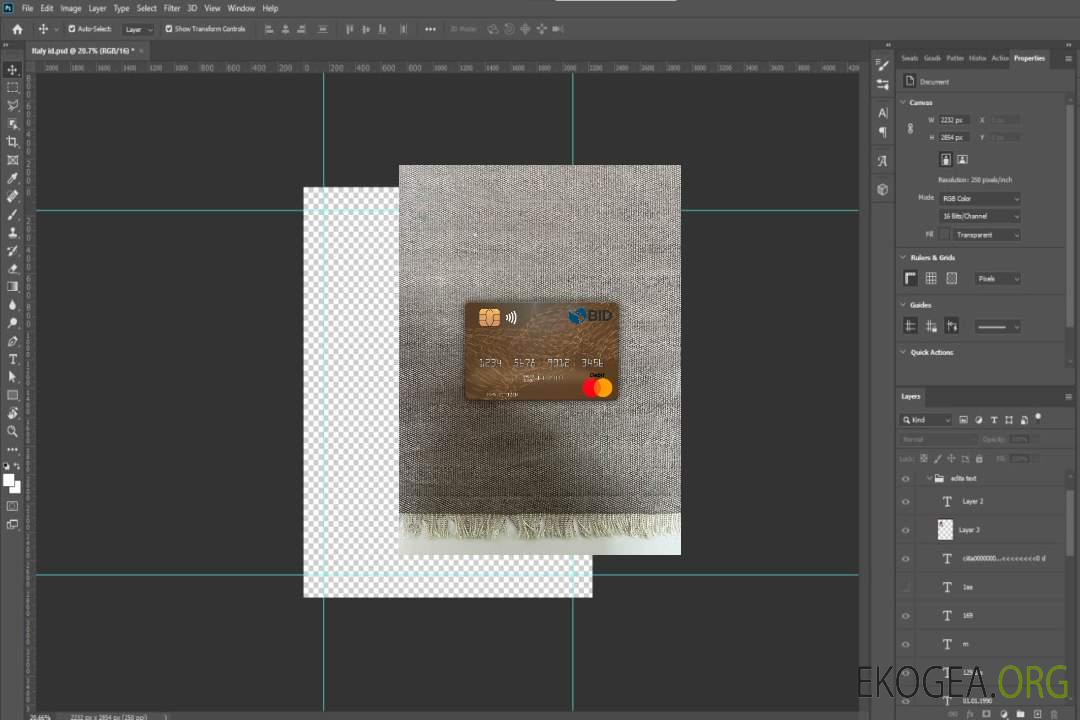Click the canvas width input field

click(x=954, y=120)
